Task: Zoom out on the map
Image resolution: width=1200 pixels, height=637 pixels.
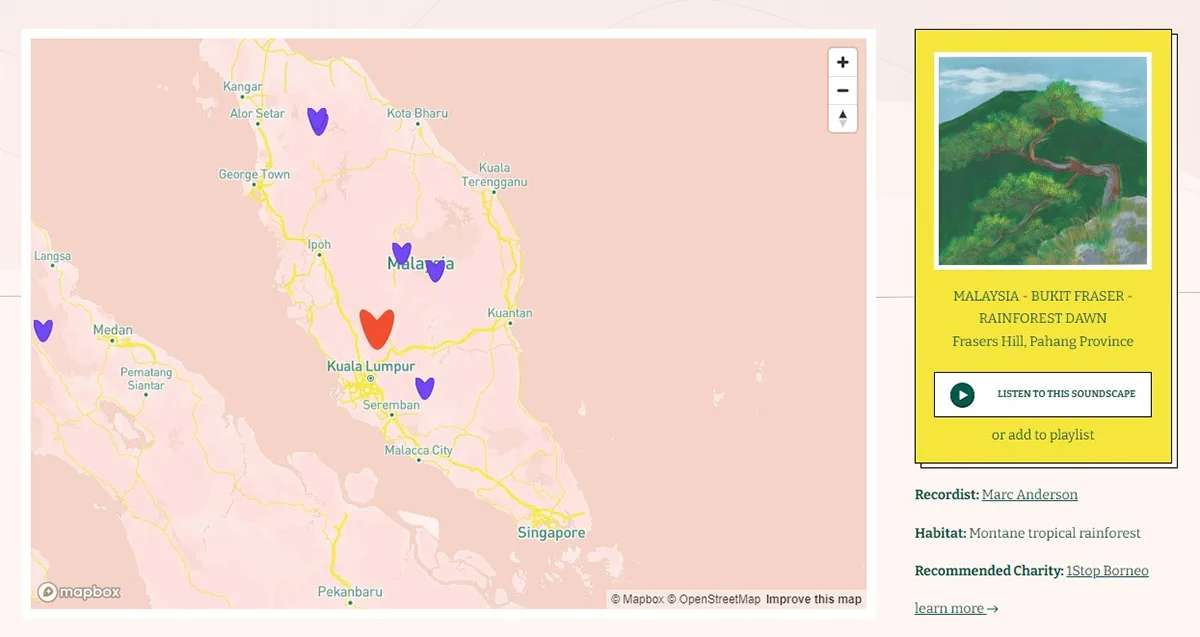Action: coord(843,90)
